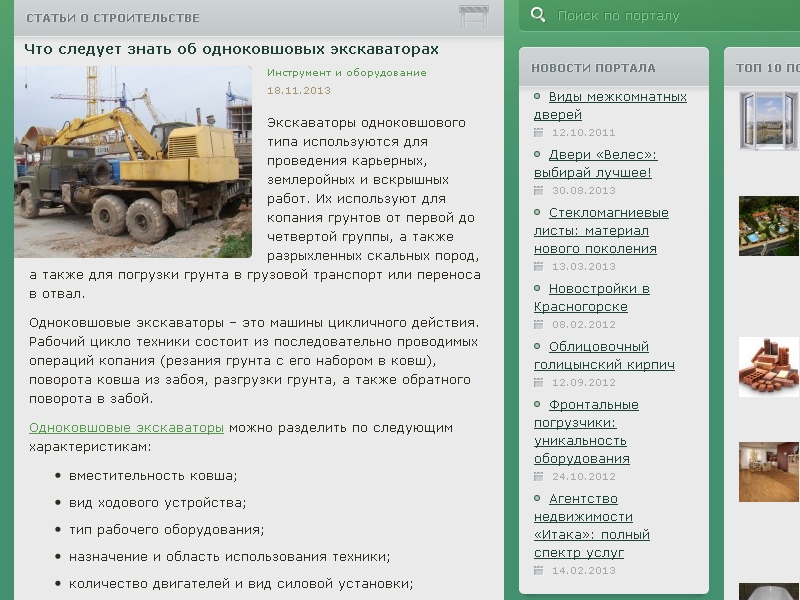Click calendar icon next to 14.02.2013
This screenshot has width=800, height=600.
coord(538,570)
